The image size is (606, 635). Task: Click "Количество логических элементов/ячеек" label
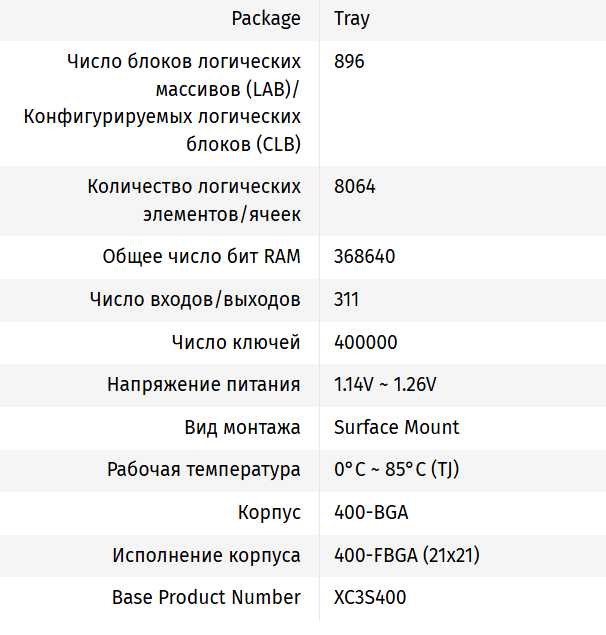(194, 200)
